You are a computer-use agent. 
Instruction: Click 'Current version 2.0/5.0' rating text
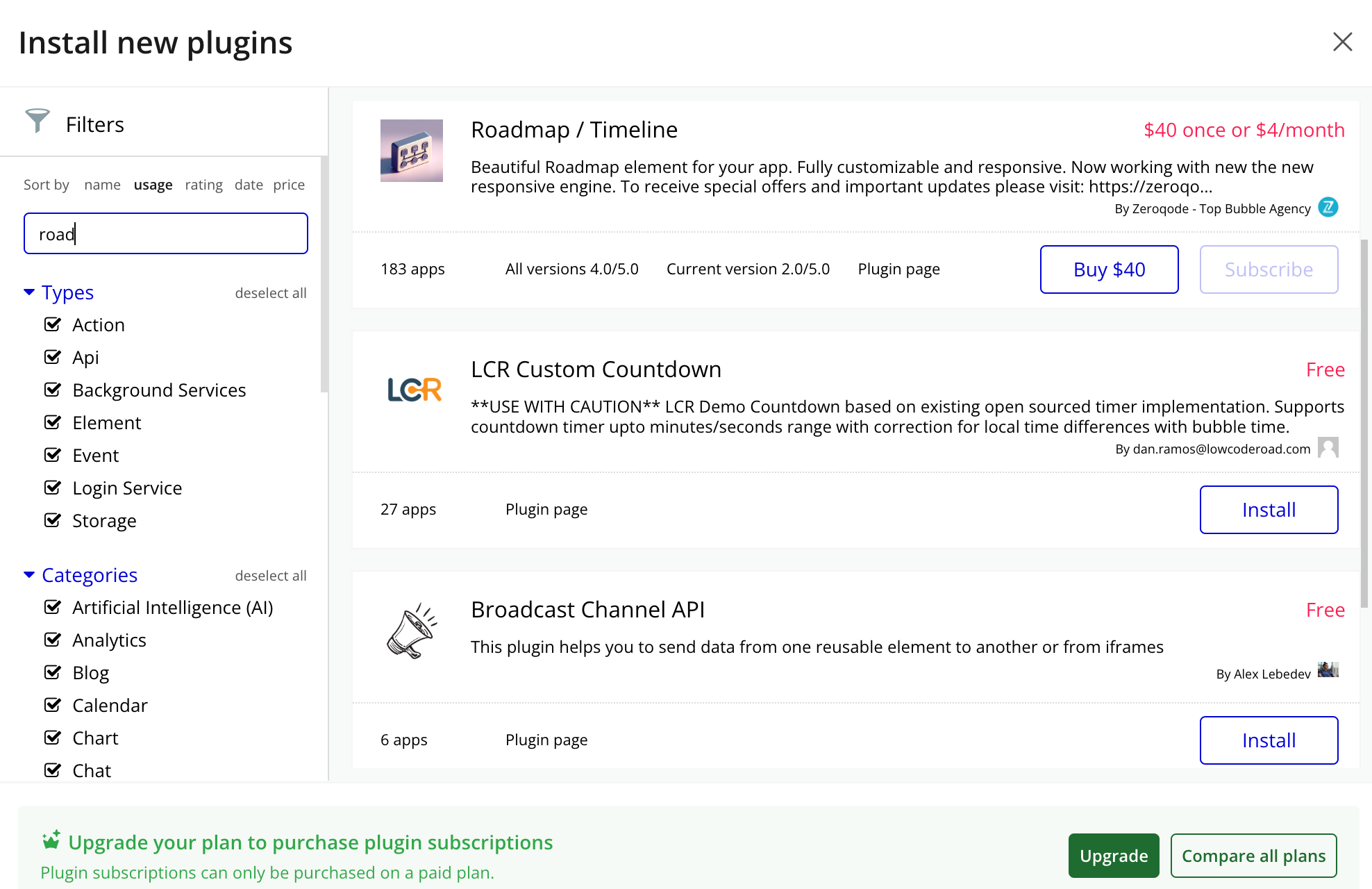(x=748, y=269)
